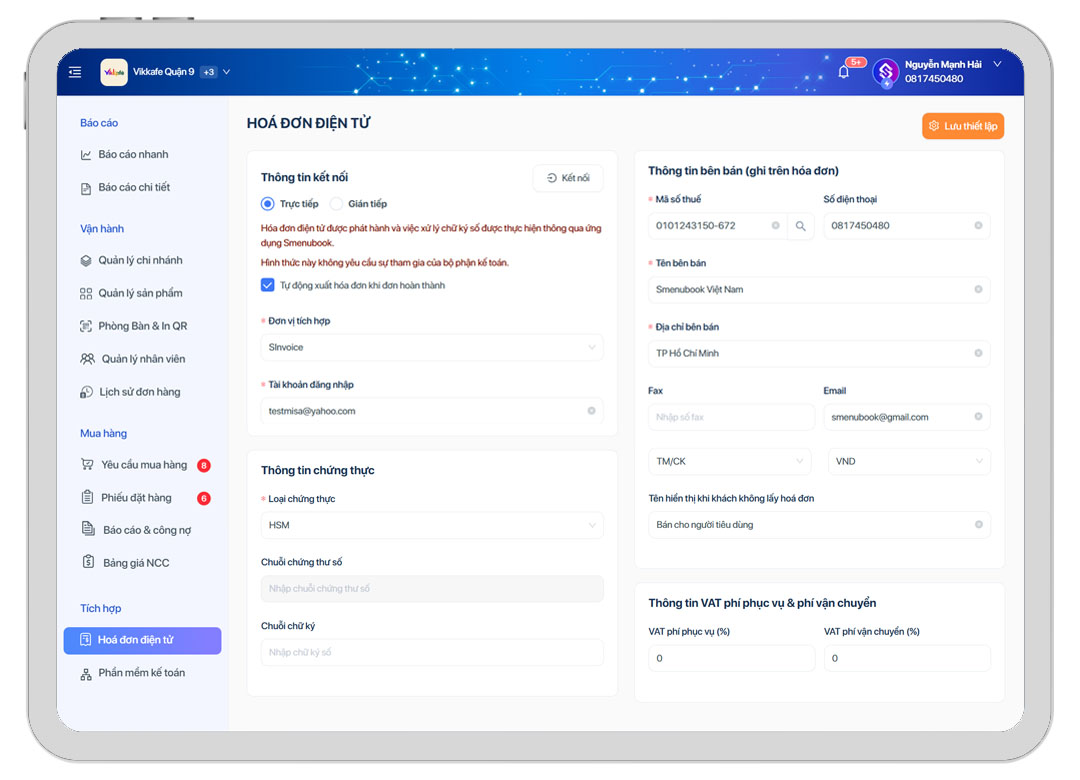Click the Hoá đơn điện tử invoice icon

coord(85,639)
